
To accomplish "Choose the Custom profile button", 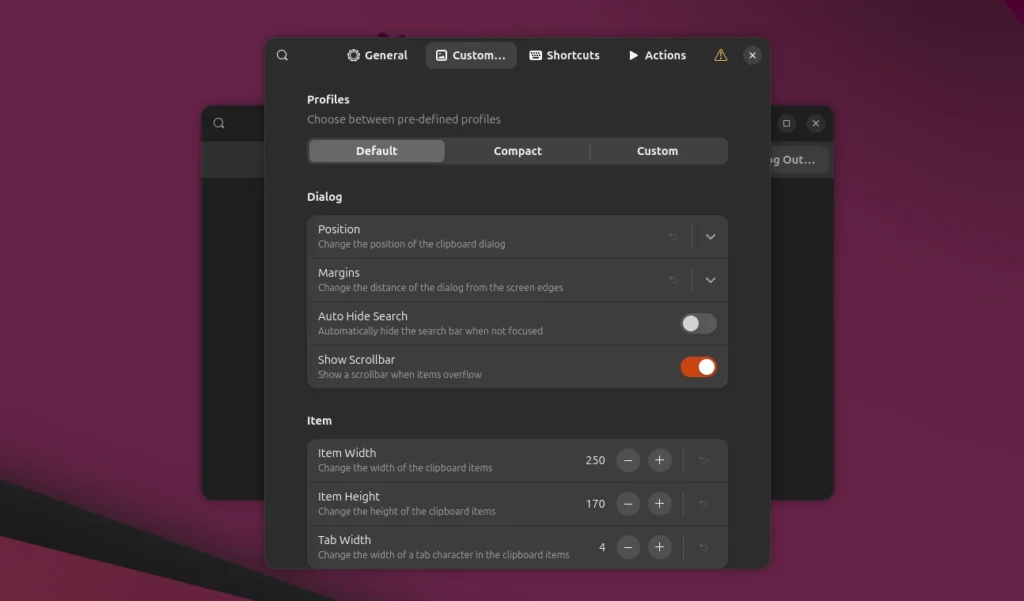I will tap(657, 151).
